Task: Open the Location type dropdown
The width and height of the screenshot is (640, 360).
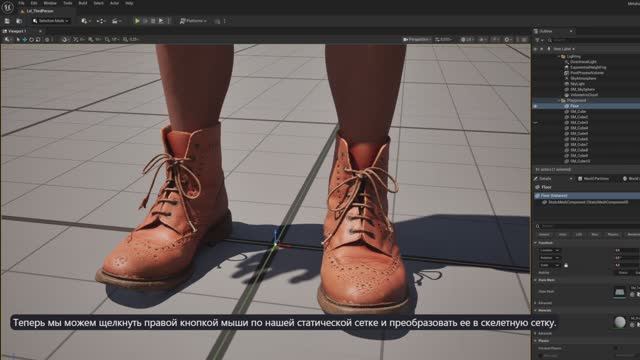Action: coord(549,250)
